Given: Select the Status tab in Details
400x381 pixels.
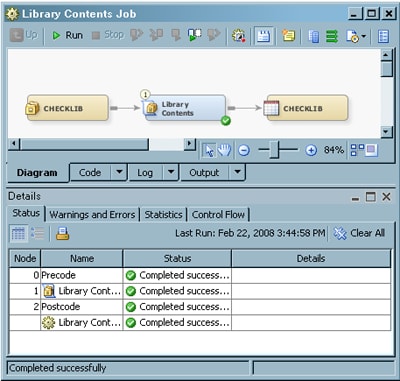Looking at the screenshot, I should [x=26, y=213].
